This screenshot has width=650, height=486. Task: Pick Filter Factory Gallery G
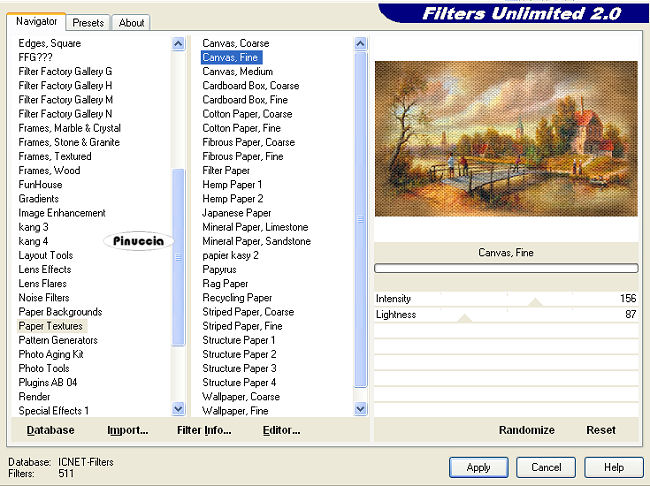coord(65,71)
